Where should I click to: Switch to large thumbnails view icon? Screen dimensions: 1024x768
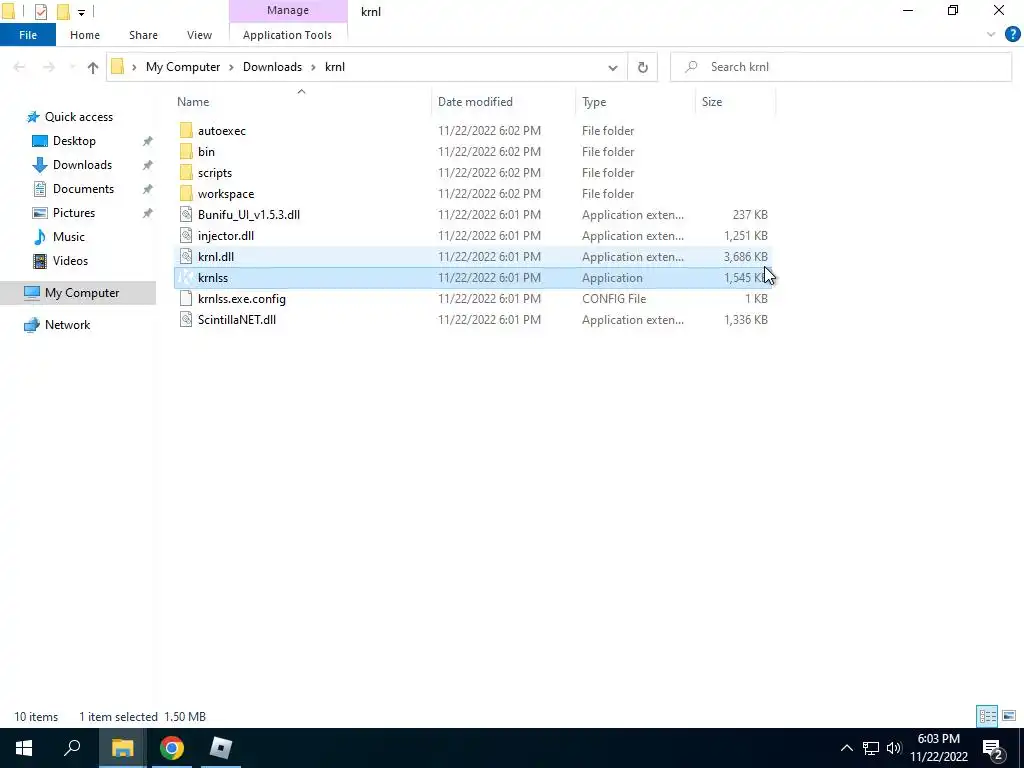(x=1009, y=716)
